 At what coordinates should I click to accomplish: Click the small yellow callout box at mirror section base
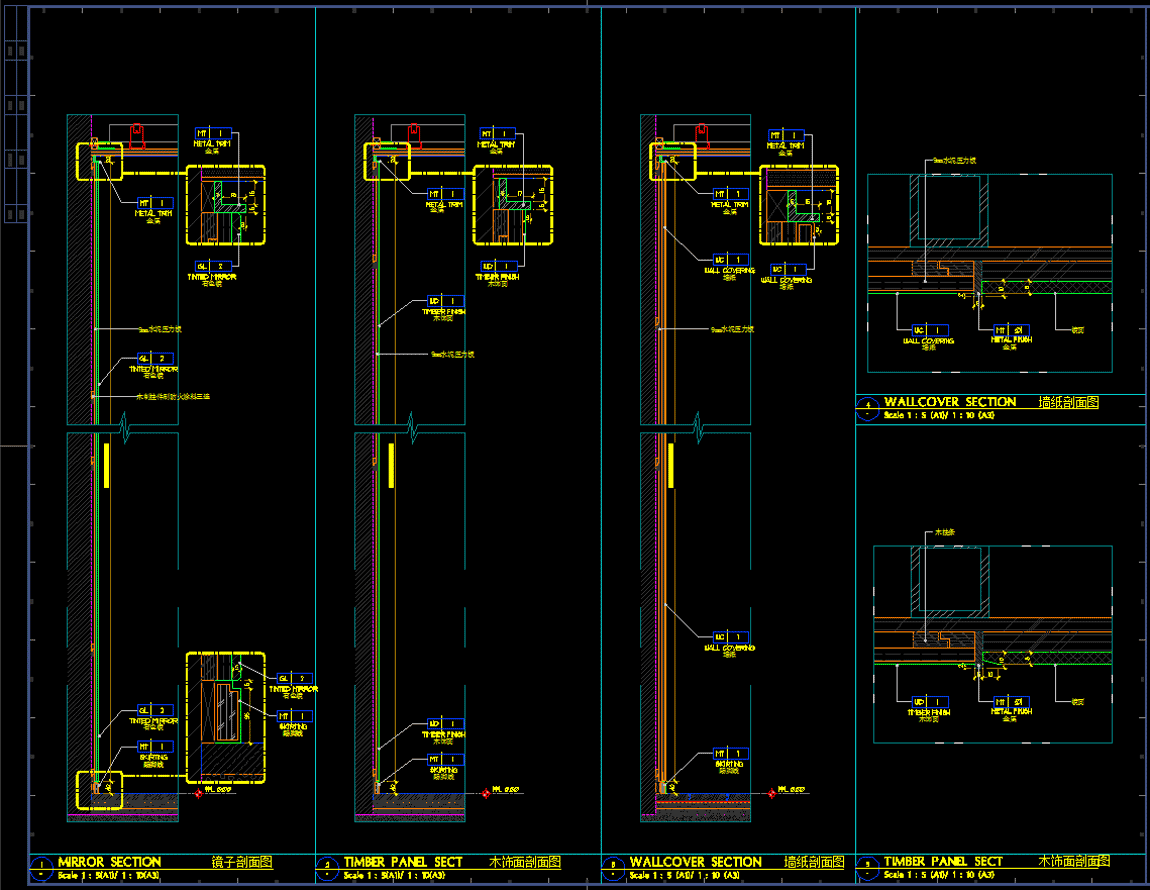coord(100,788)
